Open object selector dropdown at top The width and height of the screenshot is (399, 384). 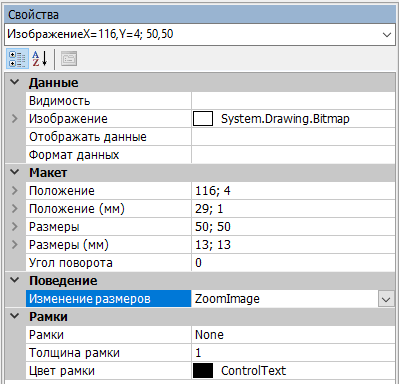387,34
